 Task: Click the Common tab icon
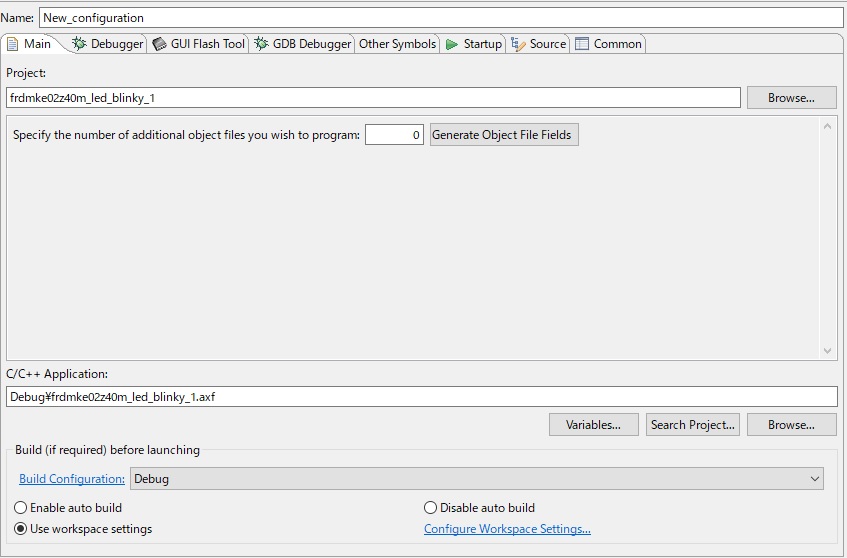click(582, 44)
